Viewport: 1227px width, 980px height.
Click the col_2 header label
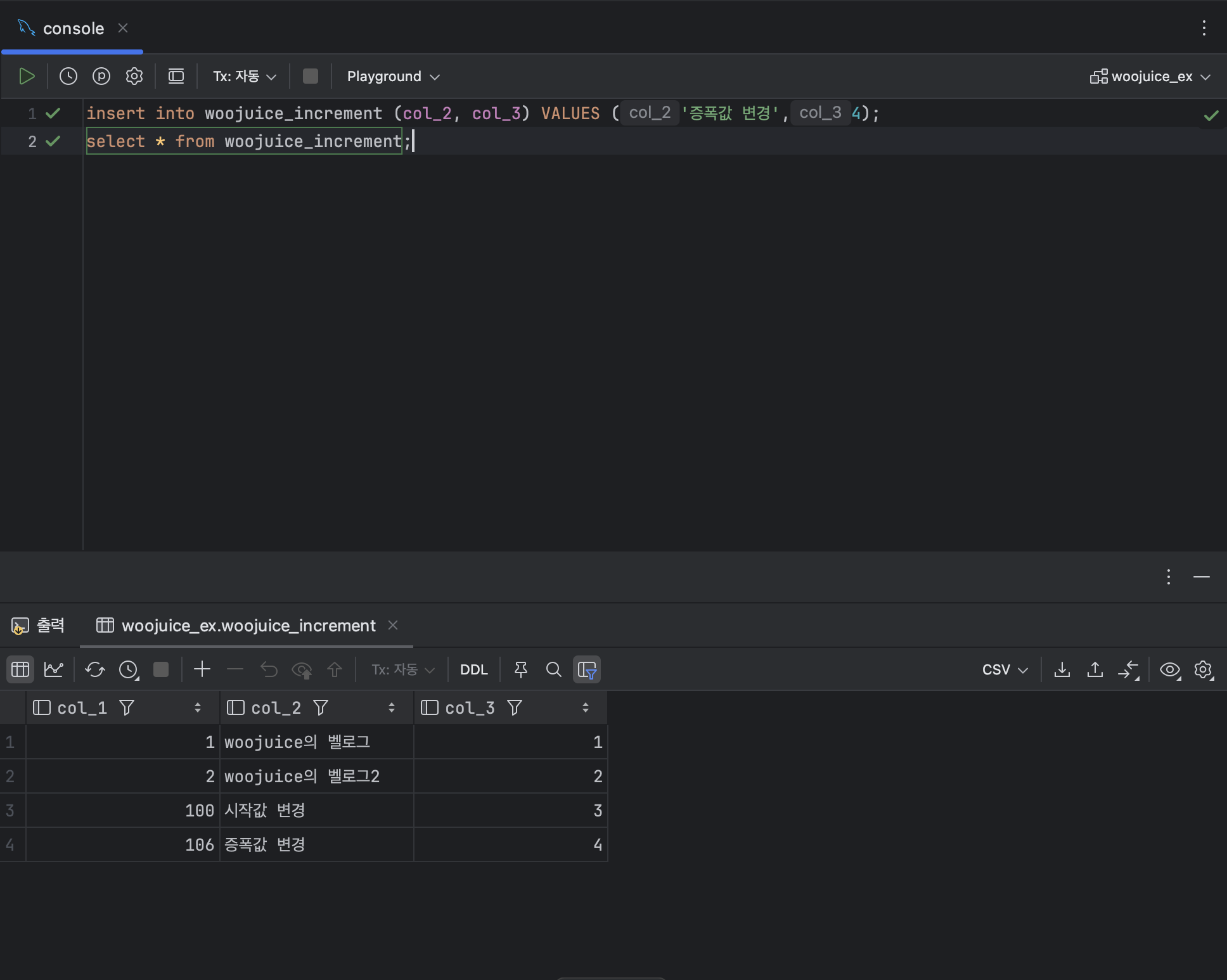pos(276,707)
